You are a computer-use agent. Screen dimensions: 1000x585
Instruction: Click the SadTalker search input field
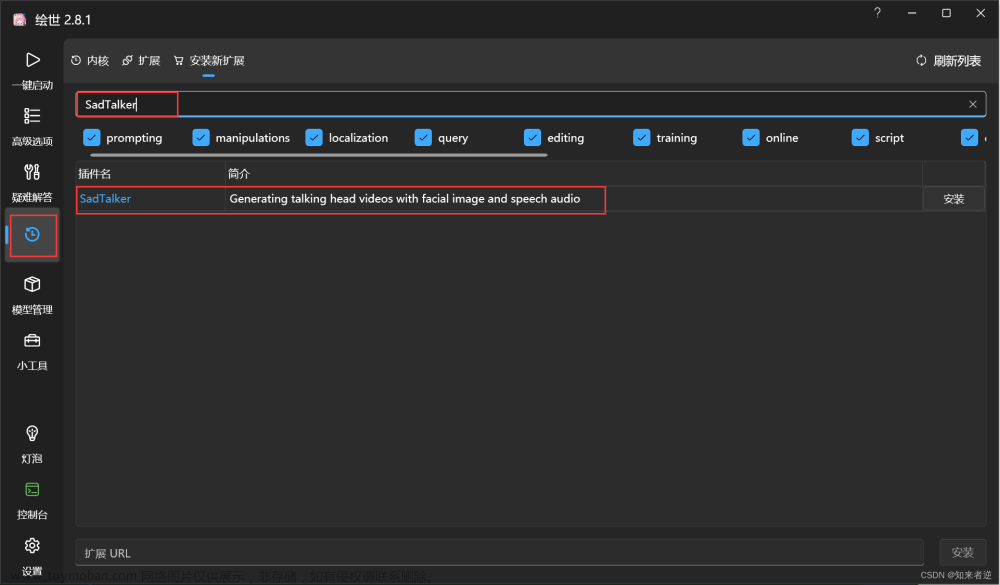pos(531,104)
